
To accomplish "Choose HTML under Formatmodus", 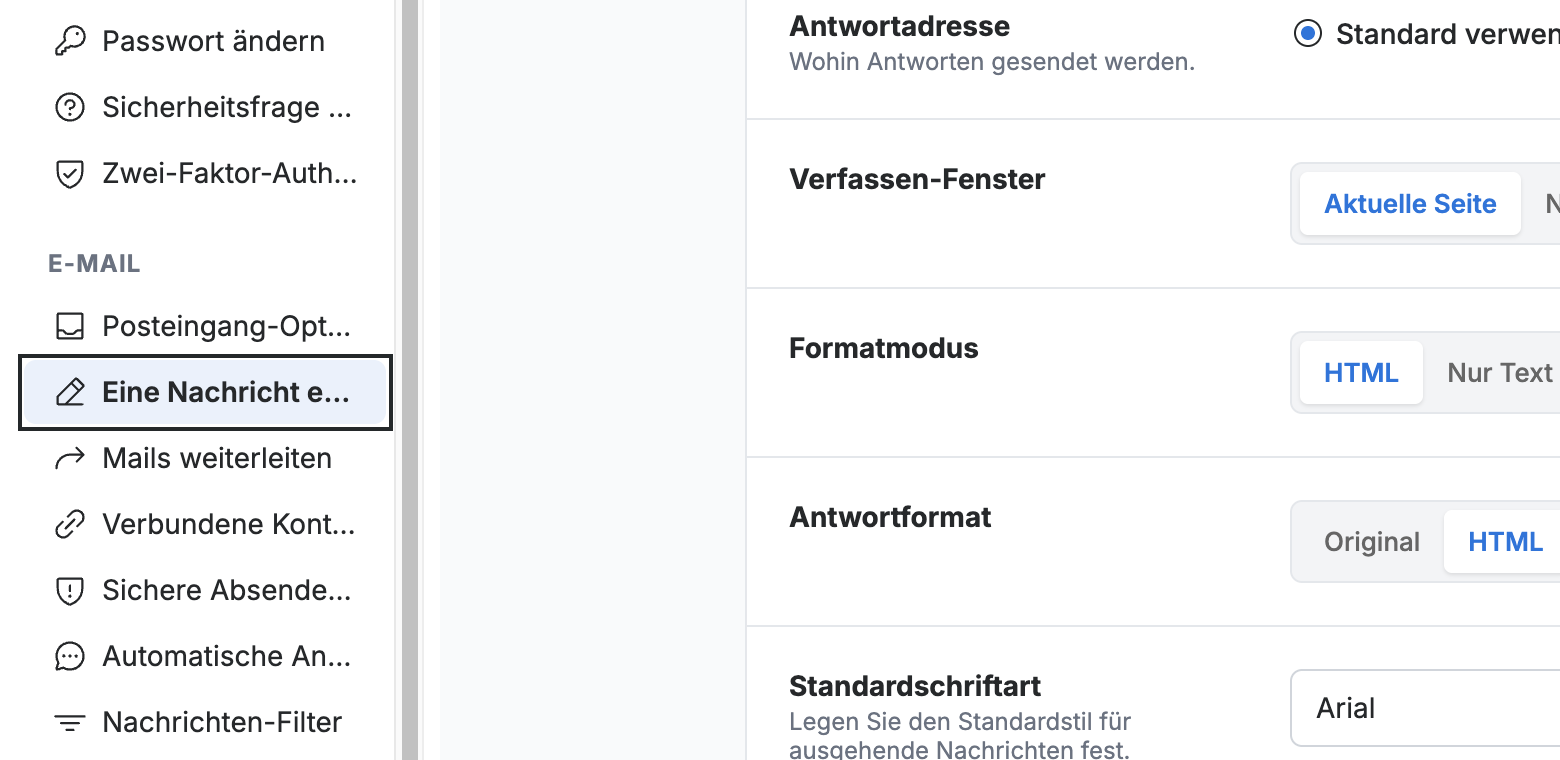I will 1361,373.
